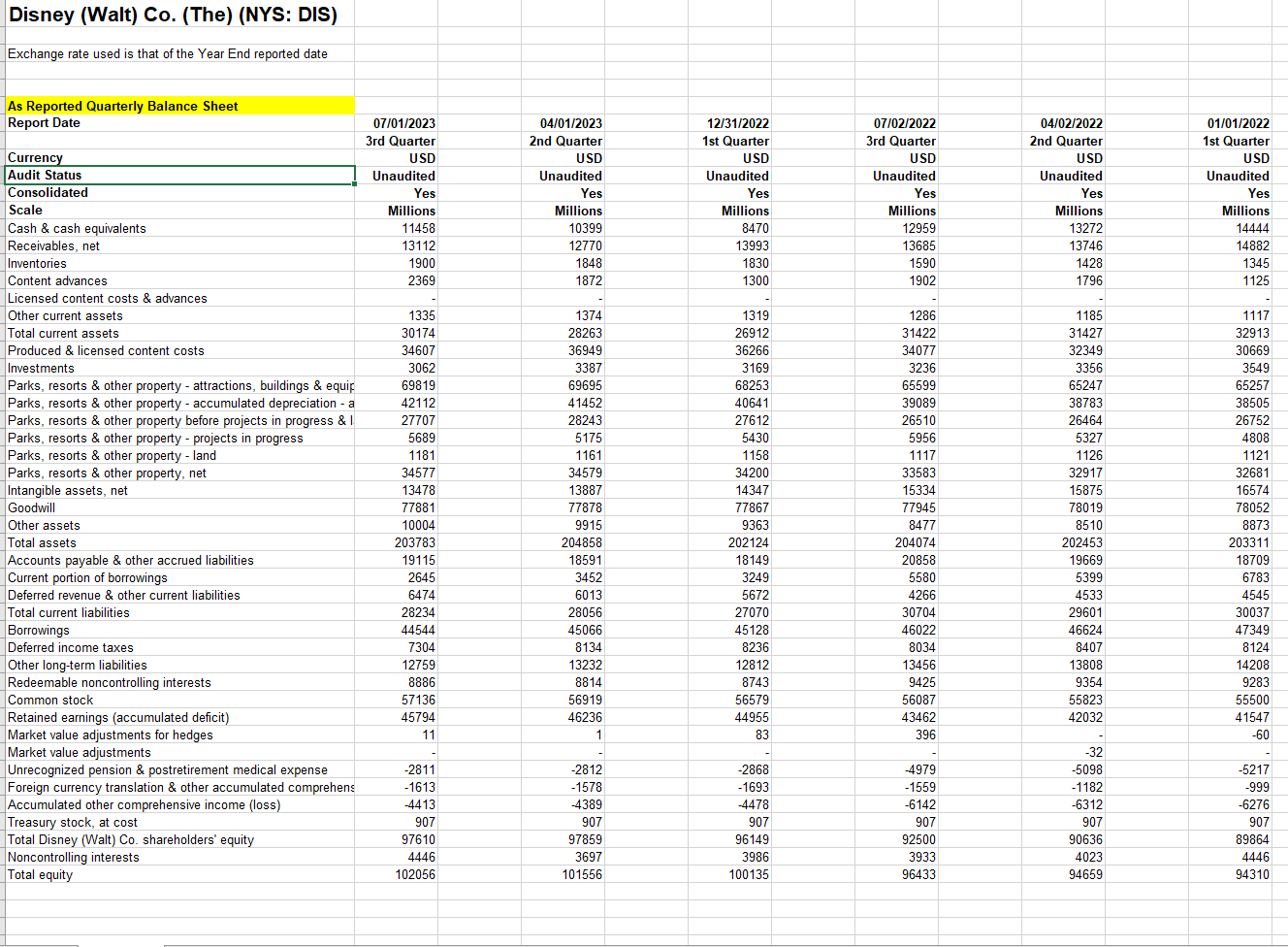Select the 'Scale' row label
Viewport: 1288px width, 947px height.
coord(25,210)
